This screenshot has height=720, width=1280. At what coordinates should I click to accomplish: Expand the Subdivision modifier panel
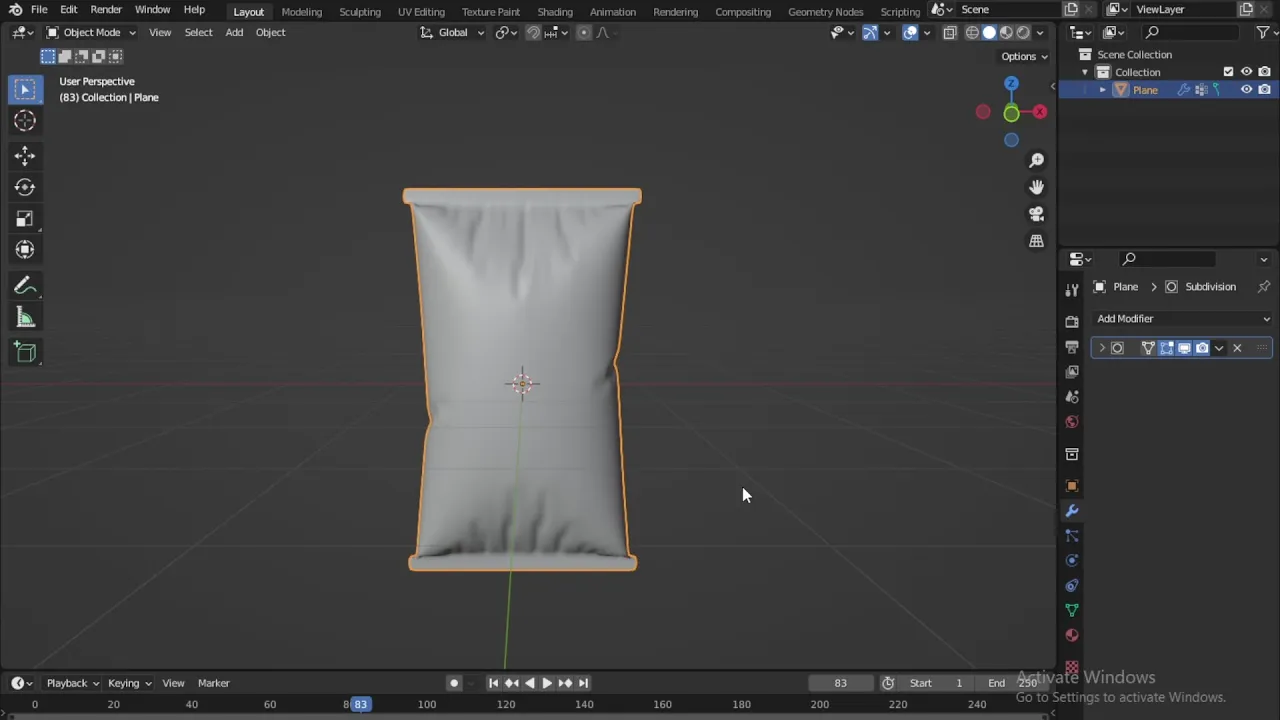1102,348
